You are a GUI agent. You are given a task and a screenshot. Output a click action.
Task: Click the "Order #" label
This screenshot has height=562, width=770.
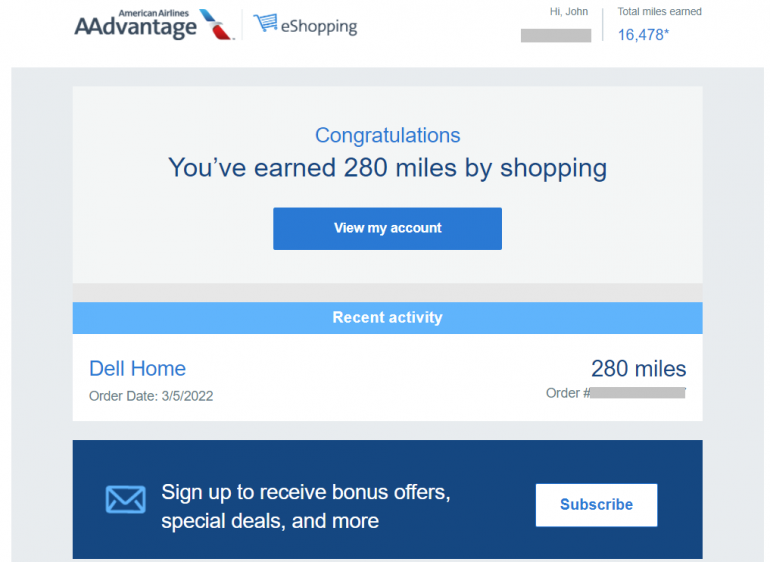click(x=567, y=393)
